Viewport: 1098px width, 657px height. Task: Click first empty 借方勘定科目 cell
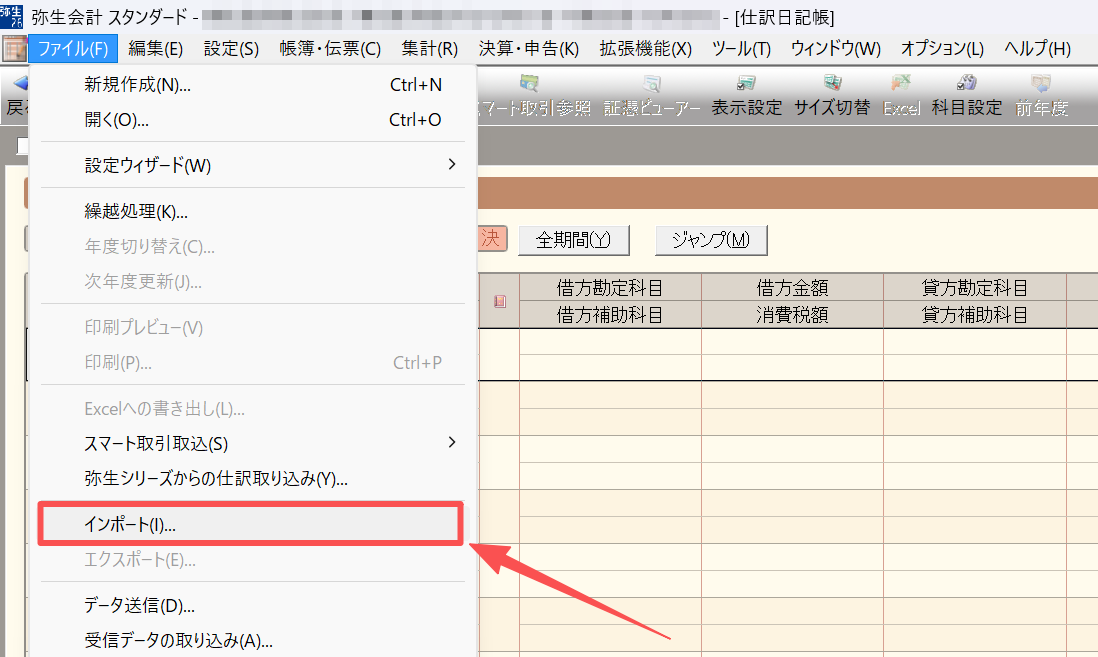[610, 342]
